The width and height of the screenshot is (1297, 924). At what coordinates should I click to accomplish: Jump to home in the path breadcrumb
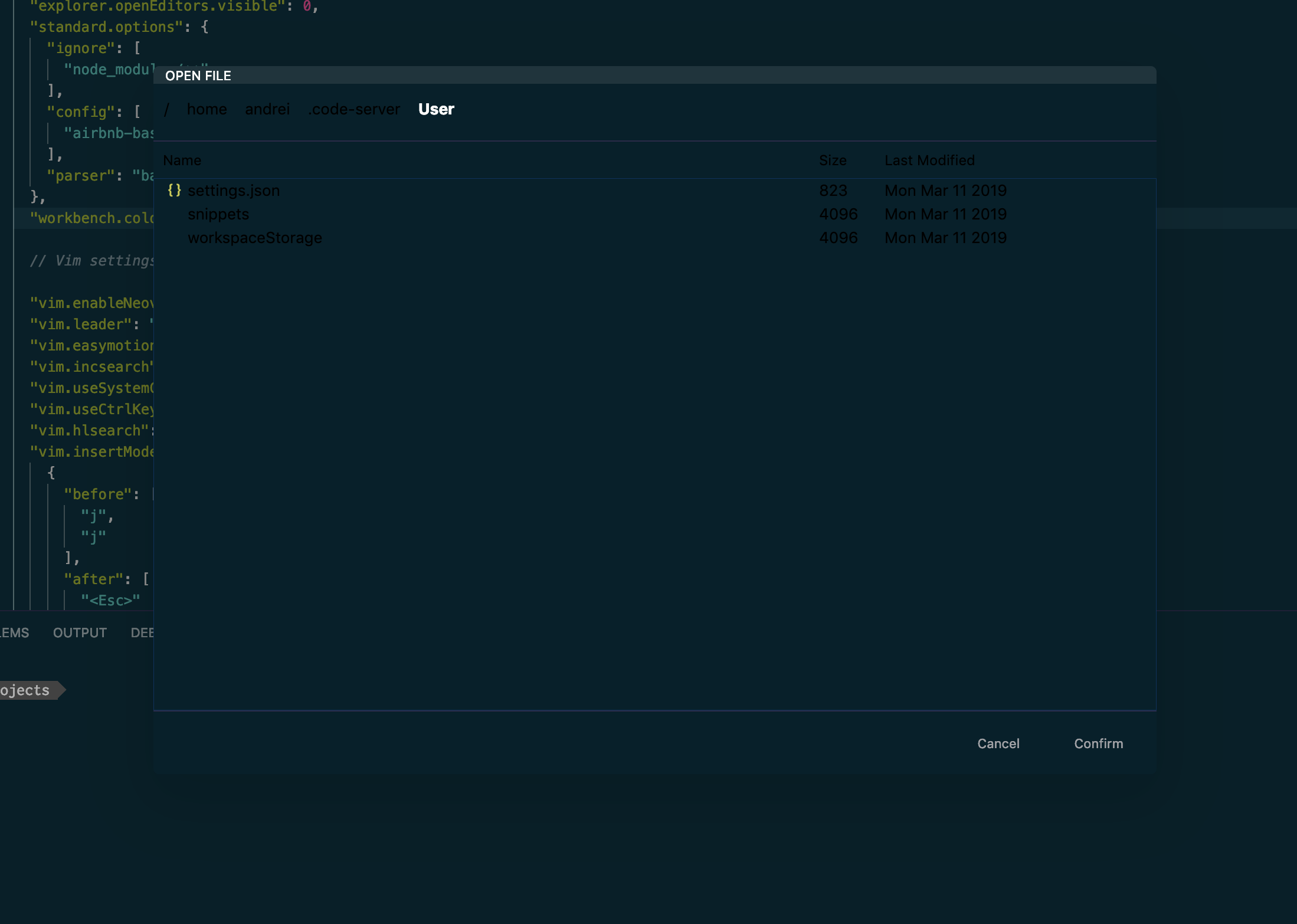coord(207,109)
